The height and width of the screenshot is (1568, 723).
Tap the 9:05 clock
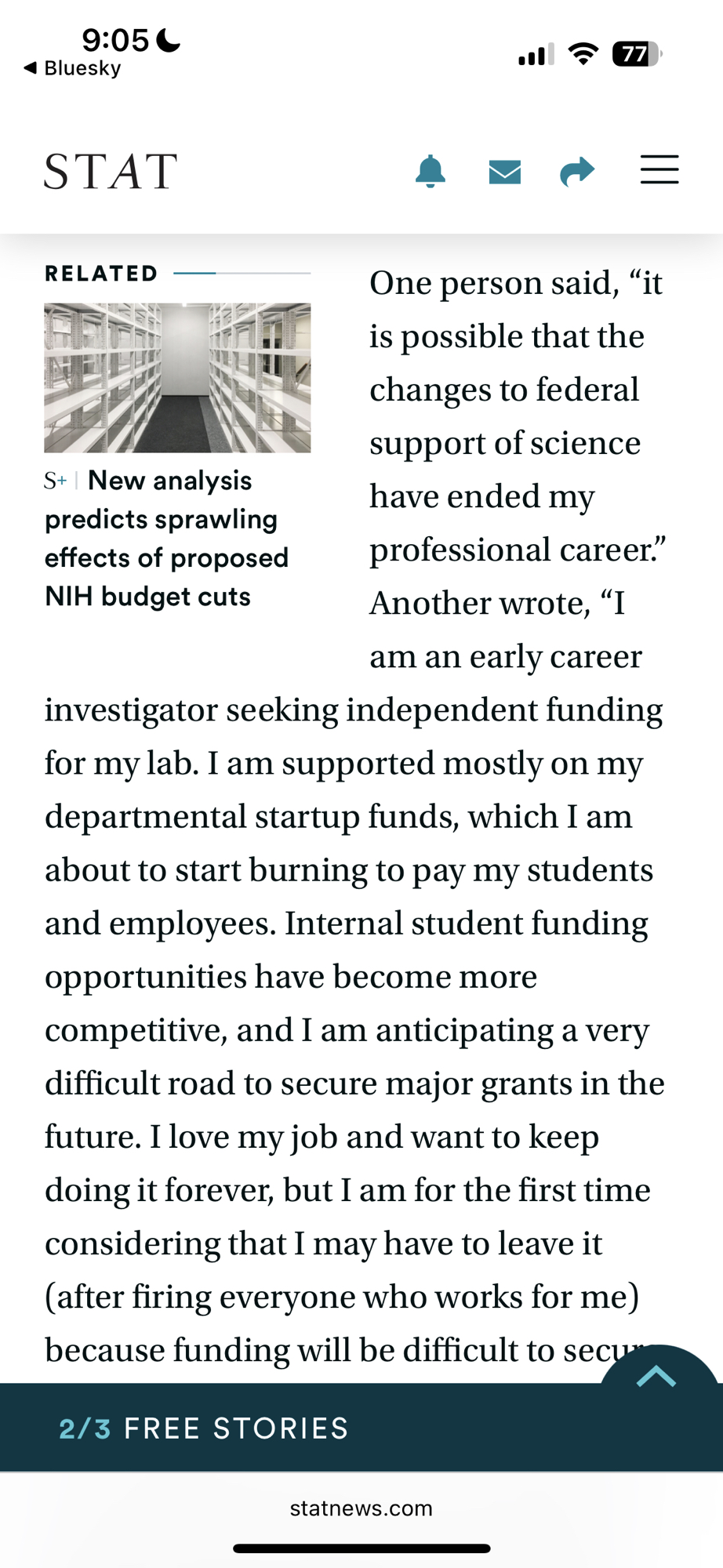[x=114, y=40]
